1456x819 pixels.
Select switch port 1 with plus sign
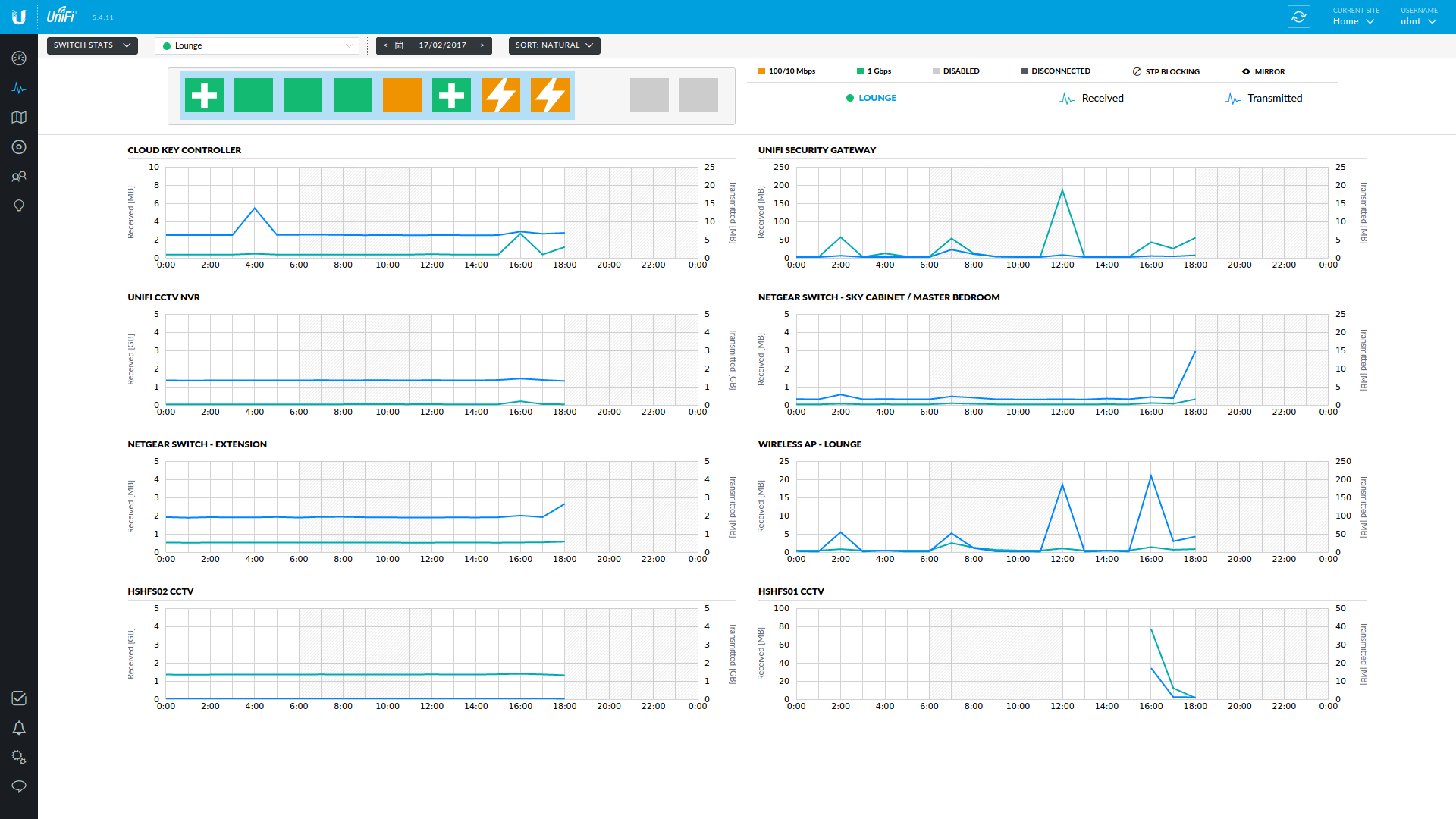click(x=204, y=96)
